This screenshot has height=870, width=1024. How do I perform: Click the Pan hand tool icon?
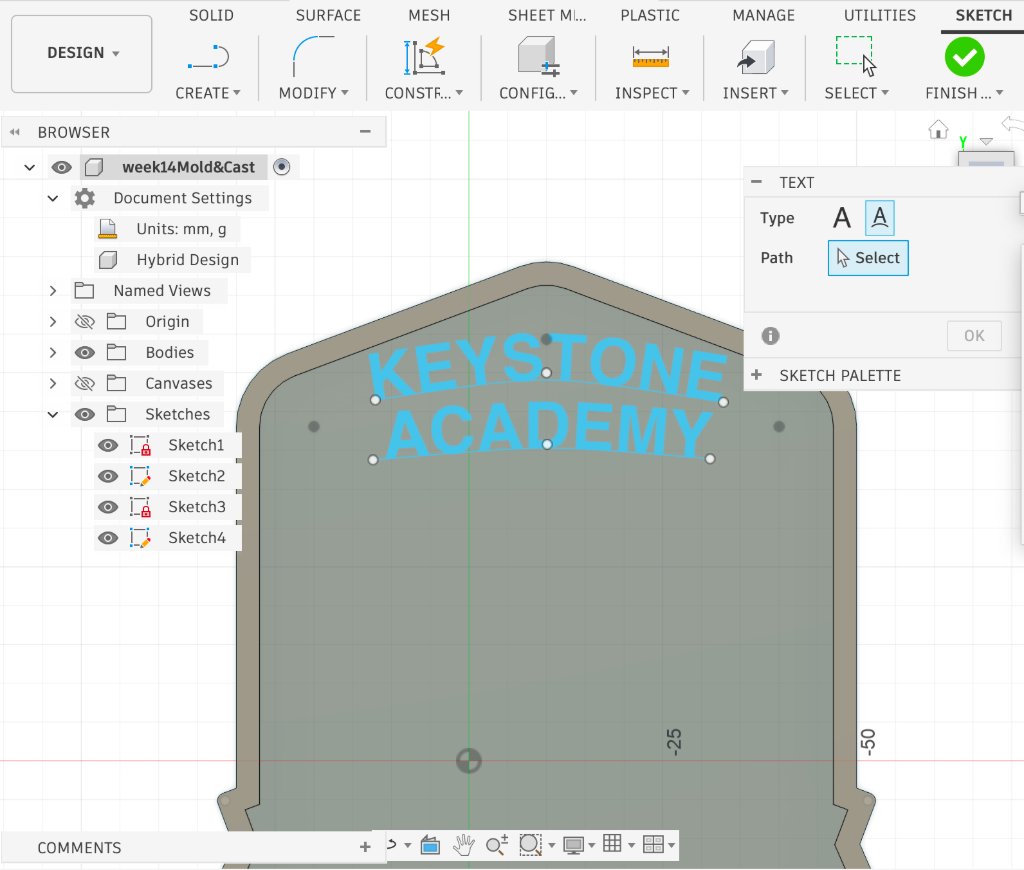point(464,845)
